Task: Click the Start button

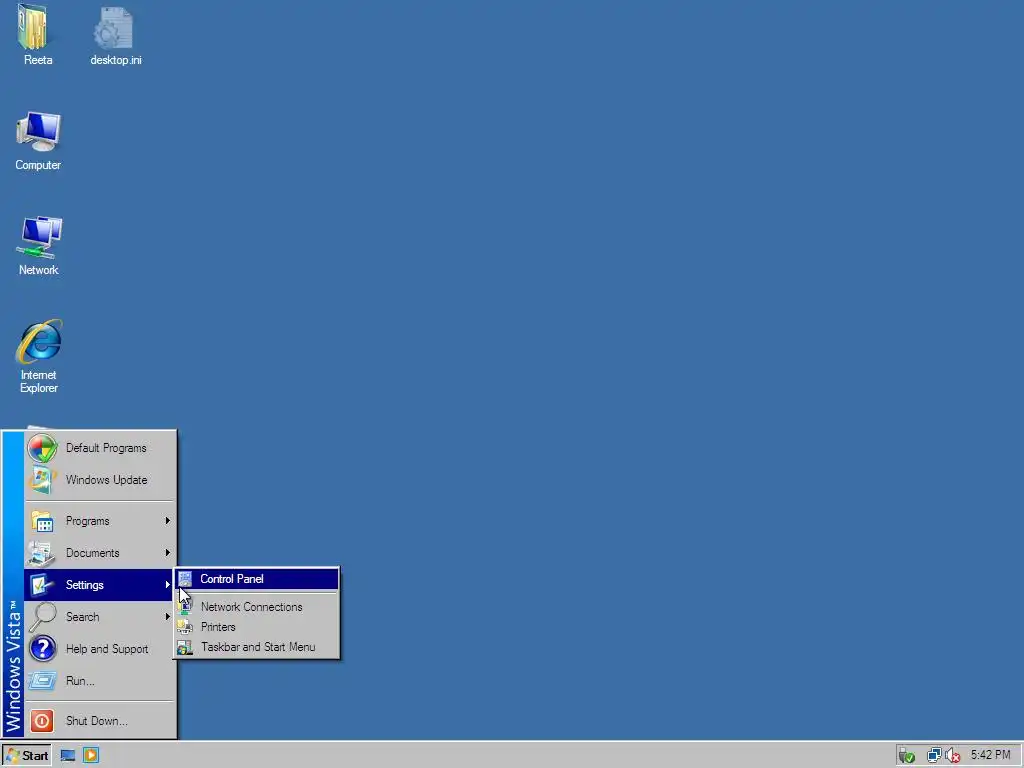Action: pos(27,756)
